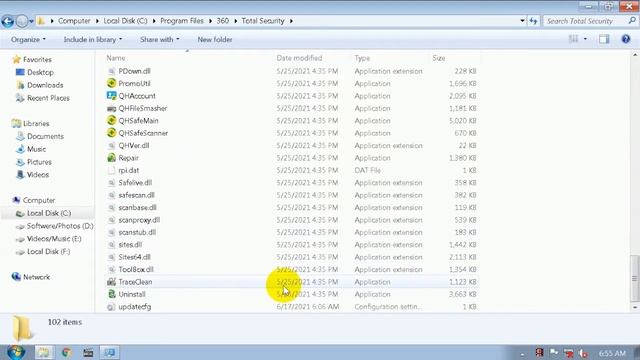This screenshot has height=360, width=640.
Task: Select the ToolBox.dll file name
Action: click(x=136, y=269)
